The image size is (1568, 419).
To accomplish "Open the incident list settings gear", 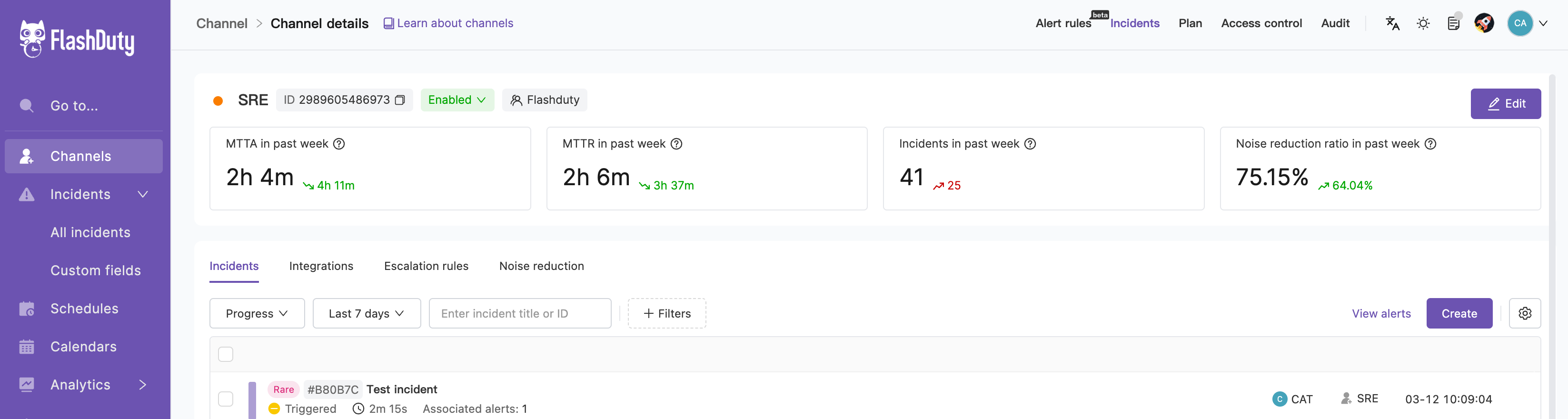I will coord(1525,313).
